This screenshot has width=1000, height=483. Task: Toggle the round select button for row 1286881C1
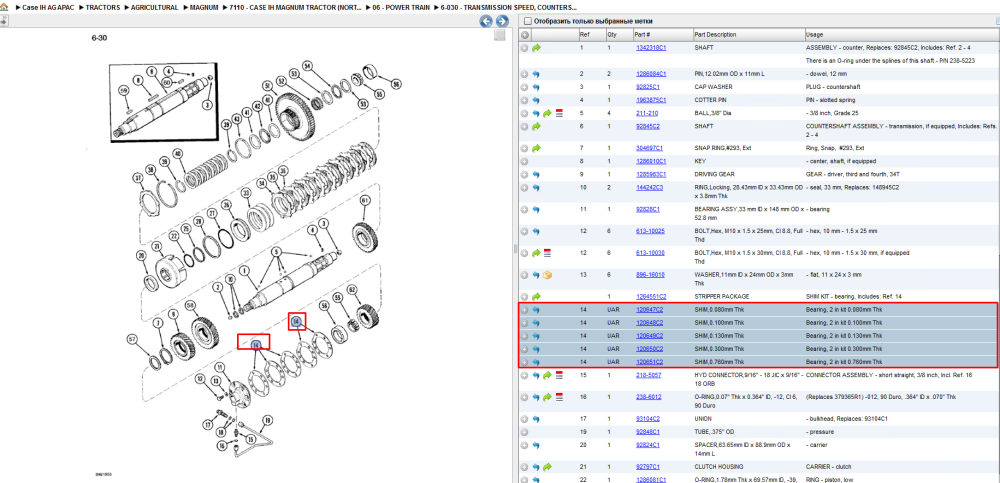pos(525,480)
